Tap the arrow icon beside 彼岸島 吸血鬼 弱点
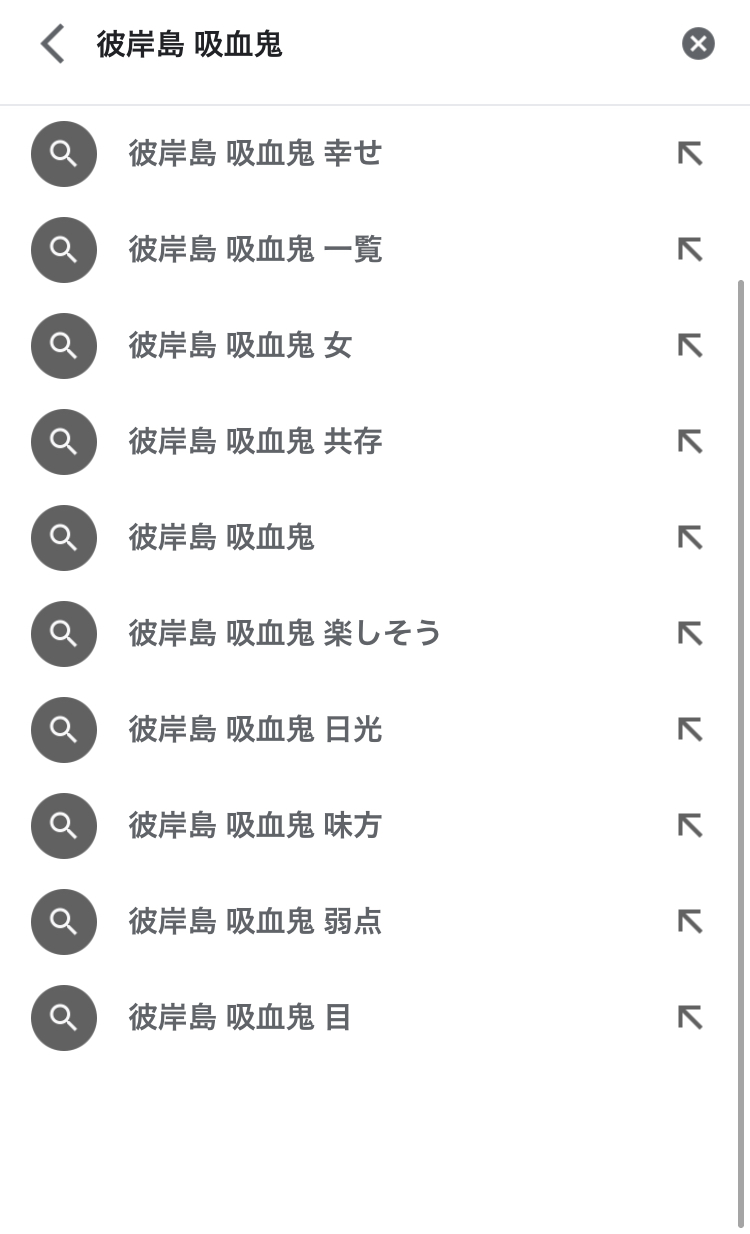Viewport: 750px width, 1234px height. click(690, 922)
